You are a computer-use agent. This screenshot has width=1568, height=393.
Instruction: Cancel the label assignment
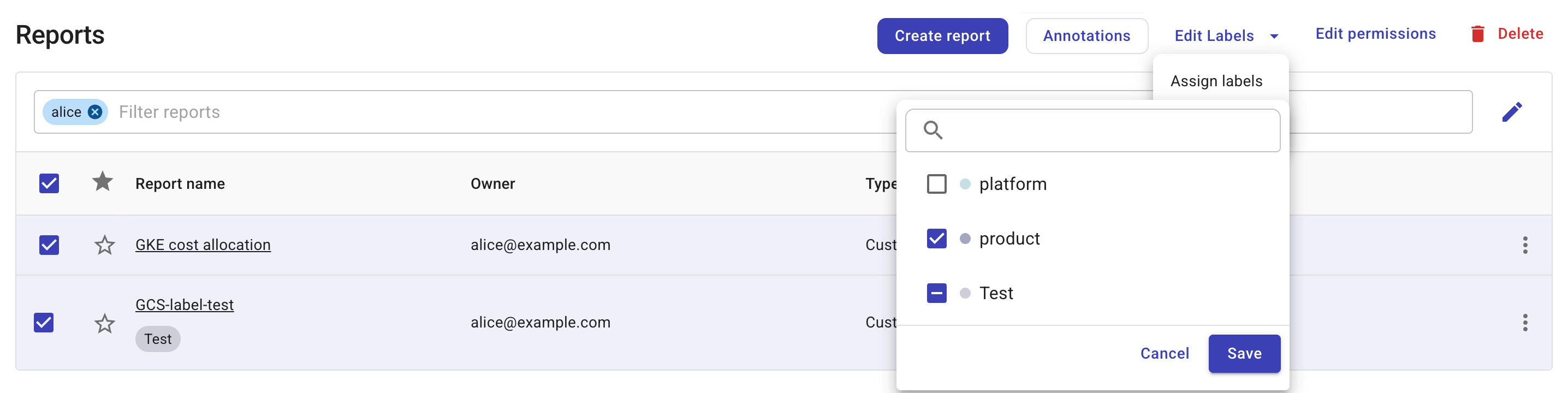tap(1164, 354)
